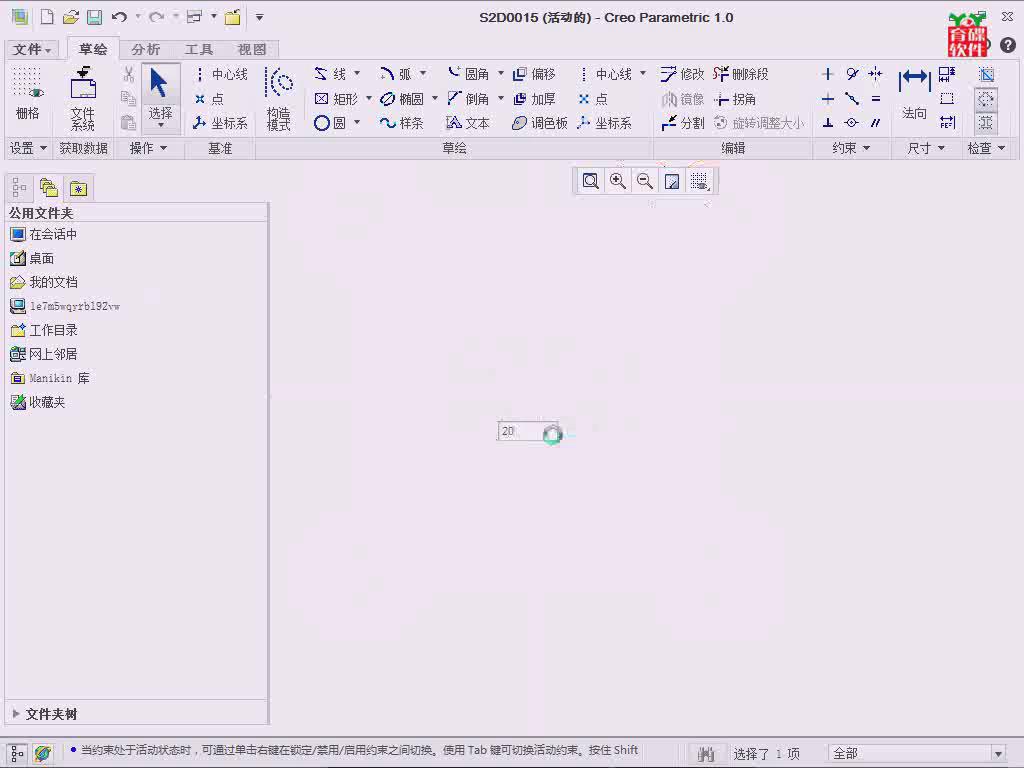Click the Refit view icon
Screen dimensions: 1024x768
point(590,181)
